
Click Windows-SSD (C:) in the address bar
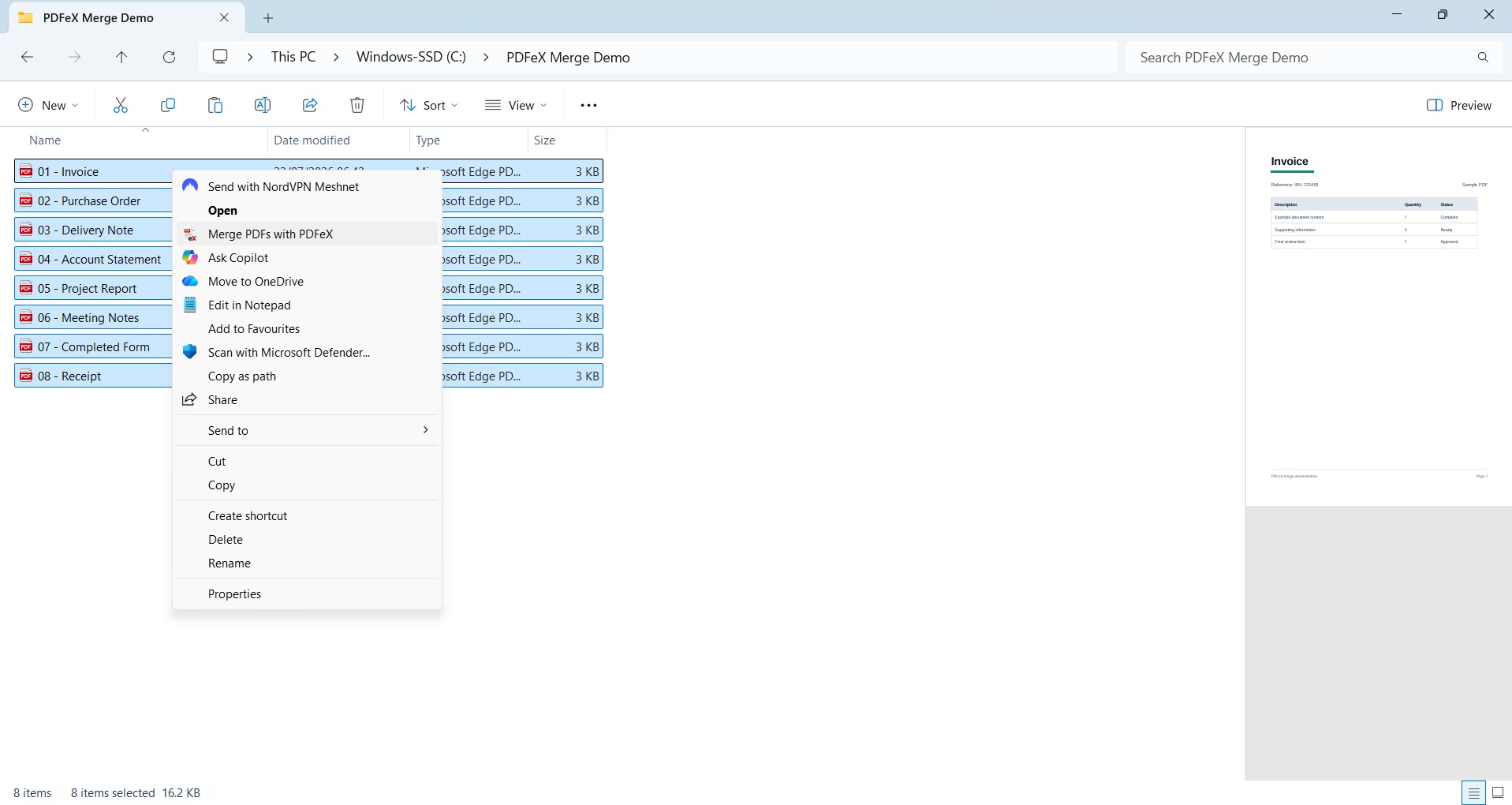(x=411, y=57)
